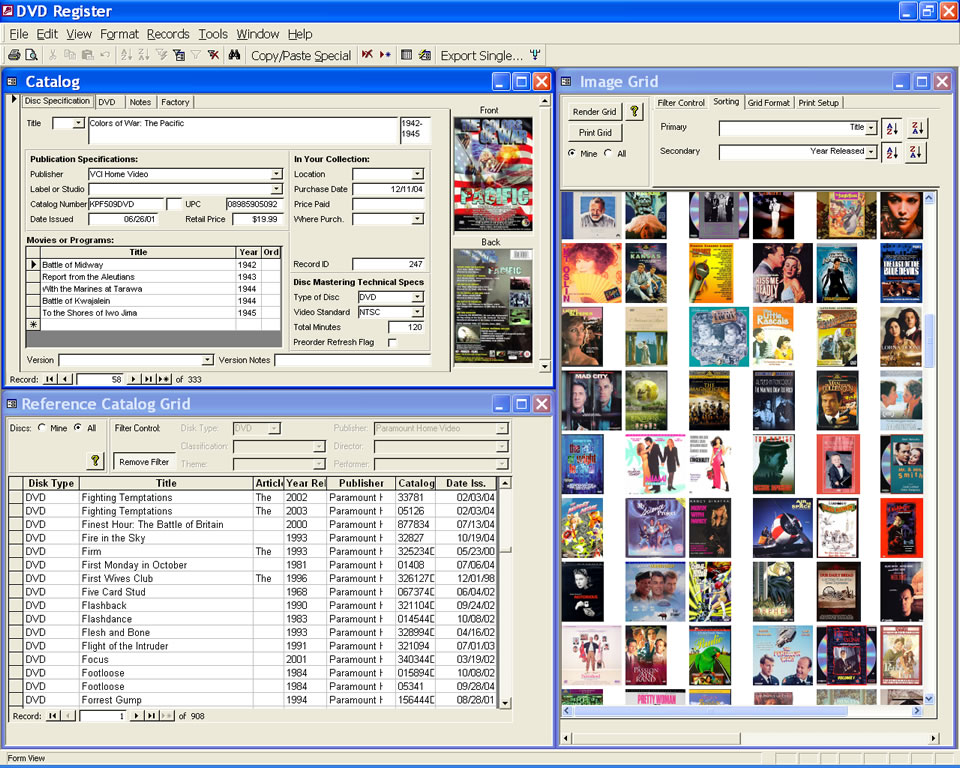This screenshot has height=768, width=960.
Task: Click the icon right of Export Single
Action: pos(535,55)
